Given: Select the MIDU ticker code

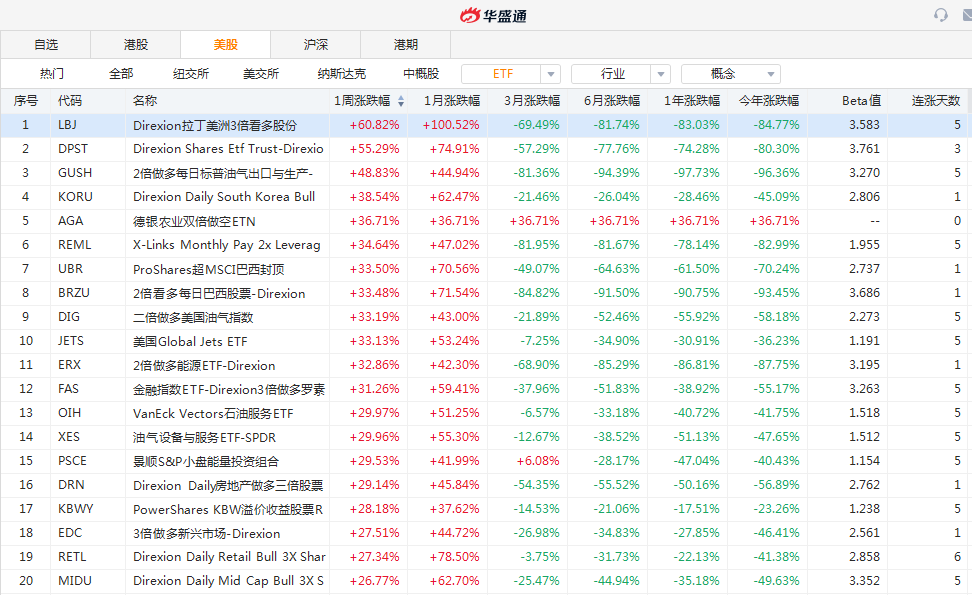Looking at the screenshot, I should 74,581.
